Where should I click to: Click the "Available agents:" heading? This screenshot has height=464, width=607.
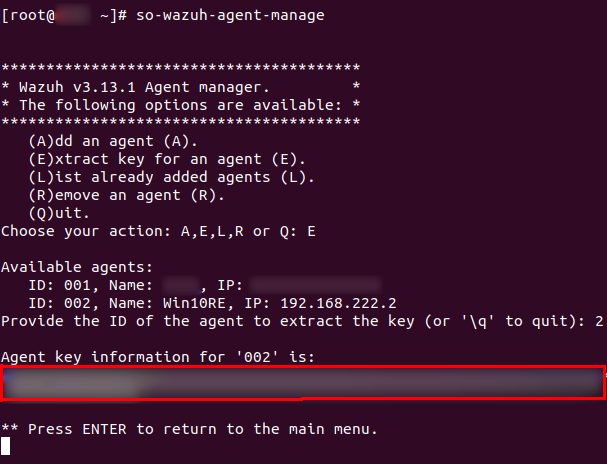[x=77, y=267]
